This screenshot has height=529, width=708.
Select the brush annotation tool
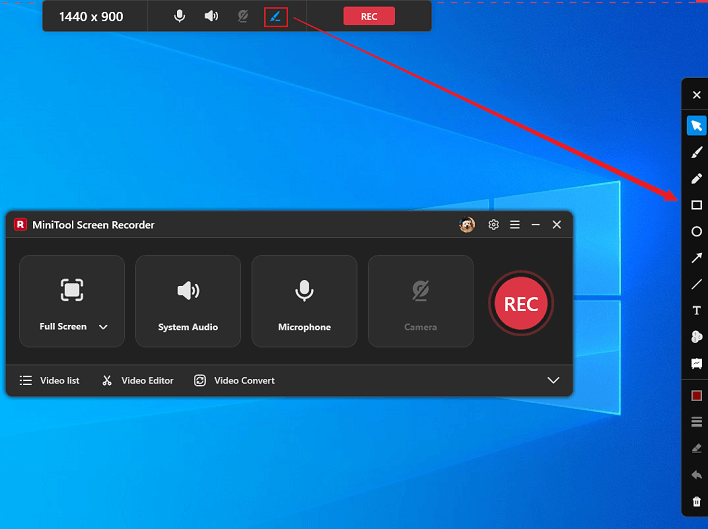pos(696,152)
